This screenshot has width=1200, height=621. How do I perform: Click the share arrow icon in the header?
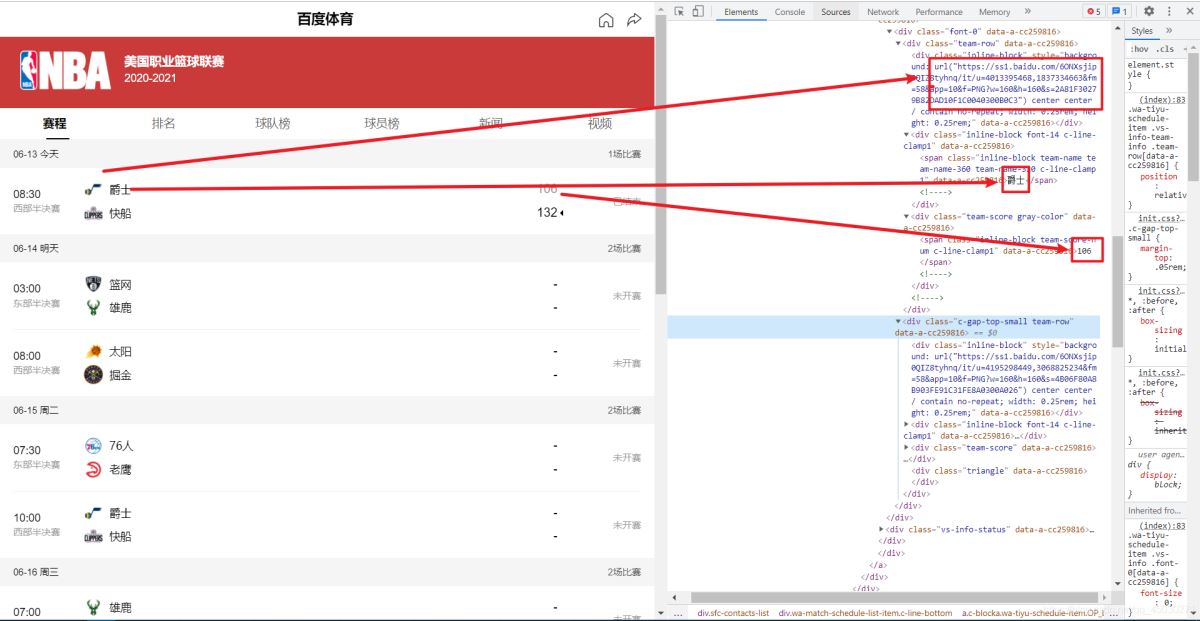(x=634, y=20)
